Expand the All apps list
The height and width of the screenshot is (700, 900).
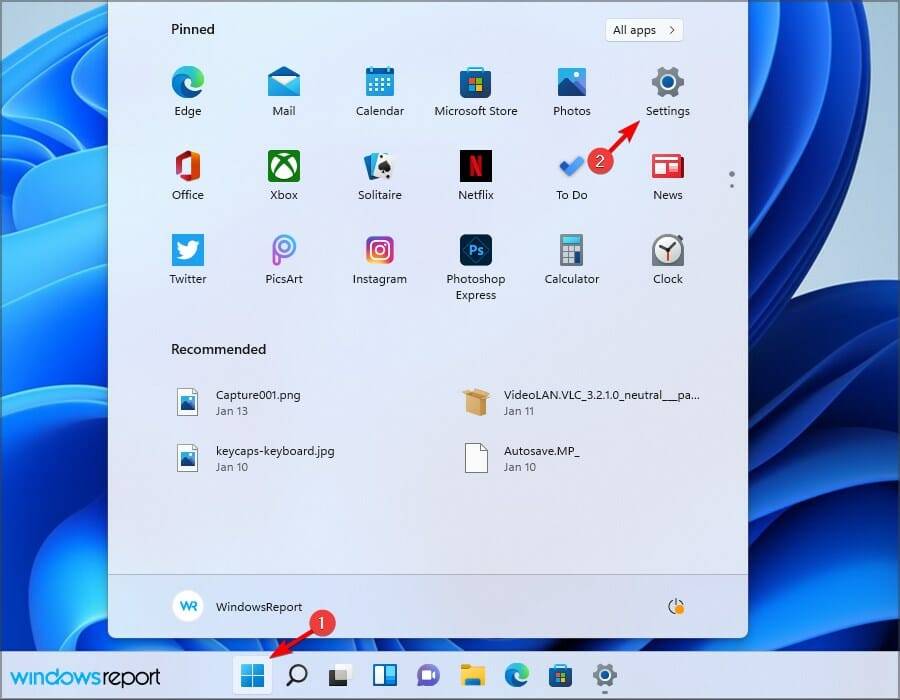pos(643,30)
